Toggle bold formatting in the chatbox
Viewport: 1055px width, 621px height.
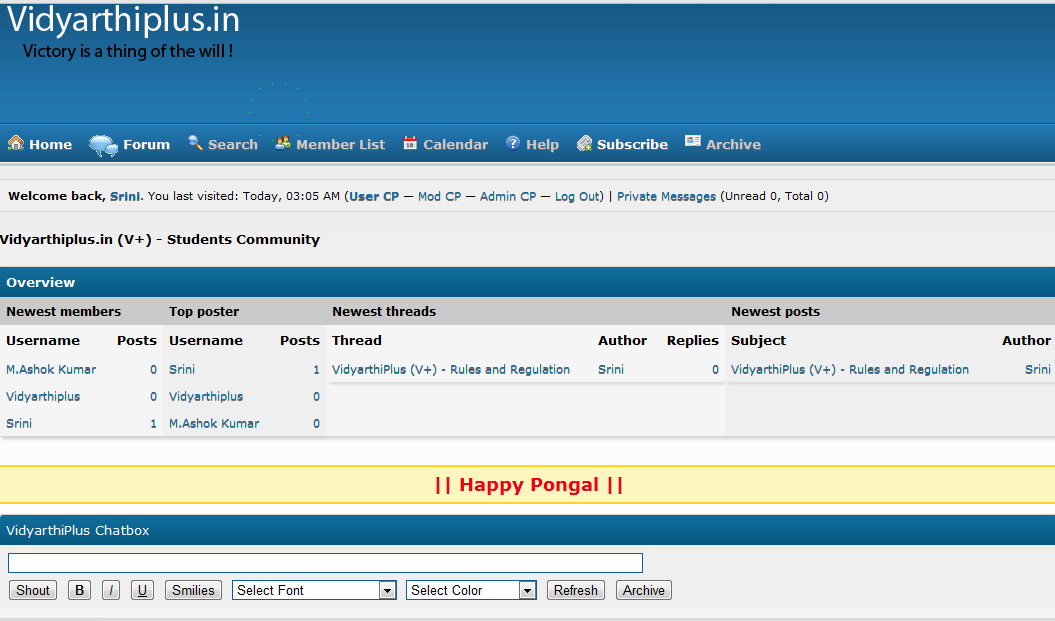(x=79, y=590)
